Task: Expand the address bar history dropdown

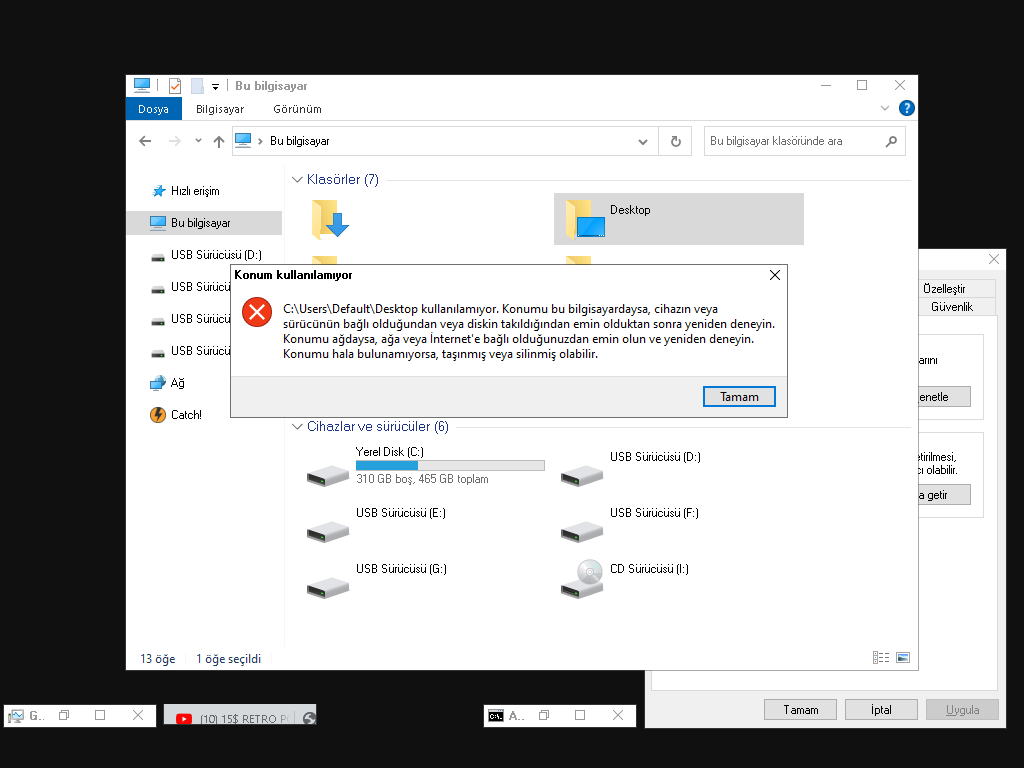Action: 643,142
